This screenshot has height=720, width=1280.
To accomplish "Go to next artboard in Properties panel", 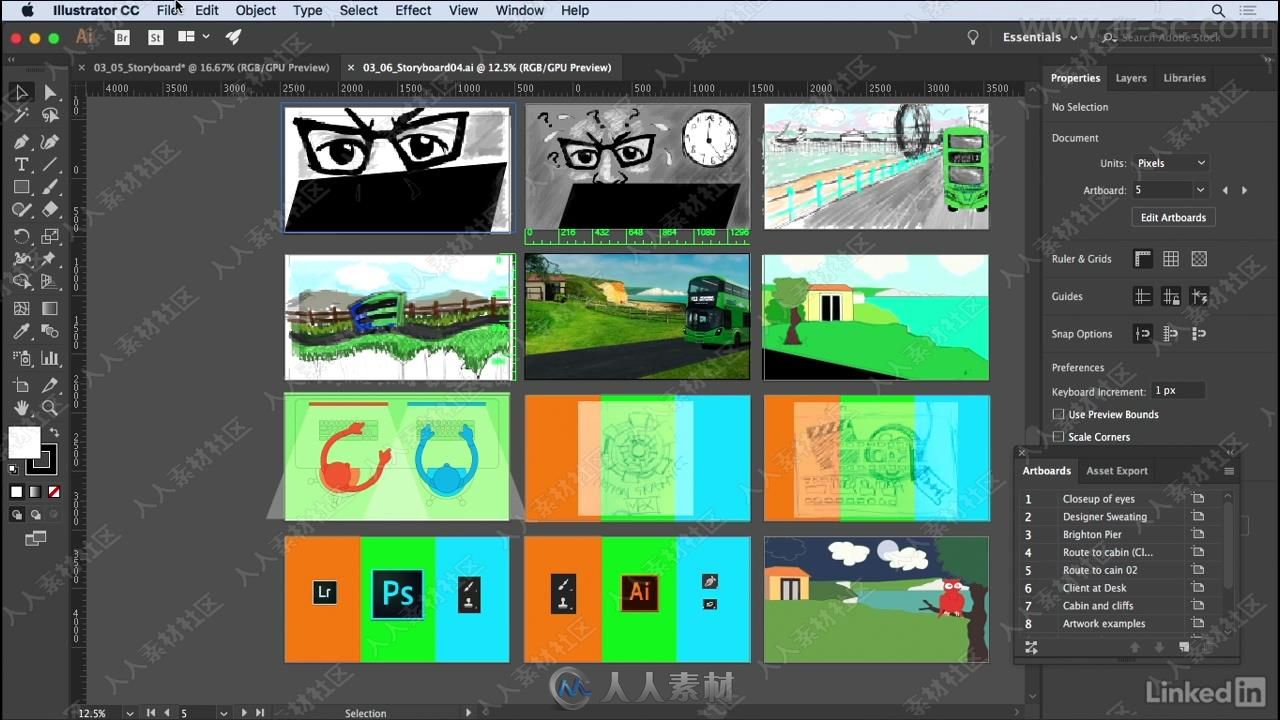I will [x=1244, y=190].
